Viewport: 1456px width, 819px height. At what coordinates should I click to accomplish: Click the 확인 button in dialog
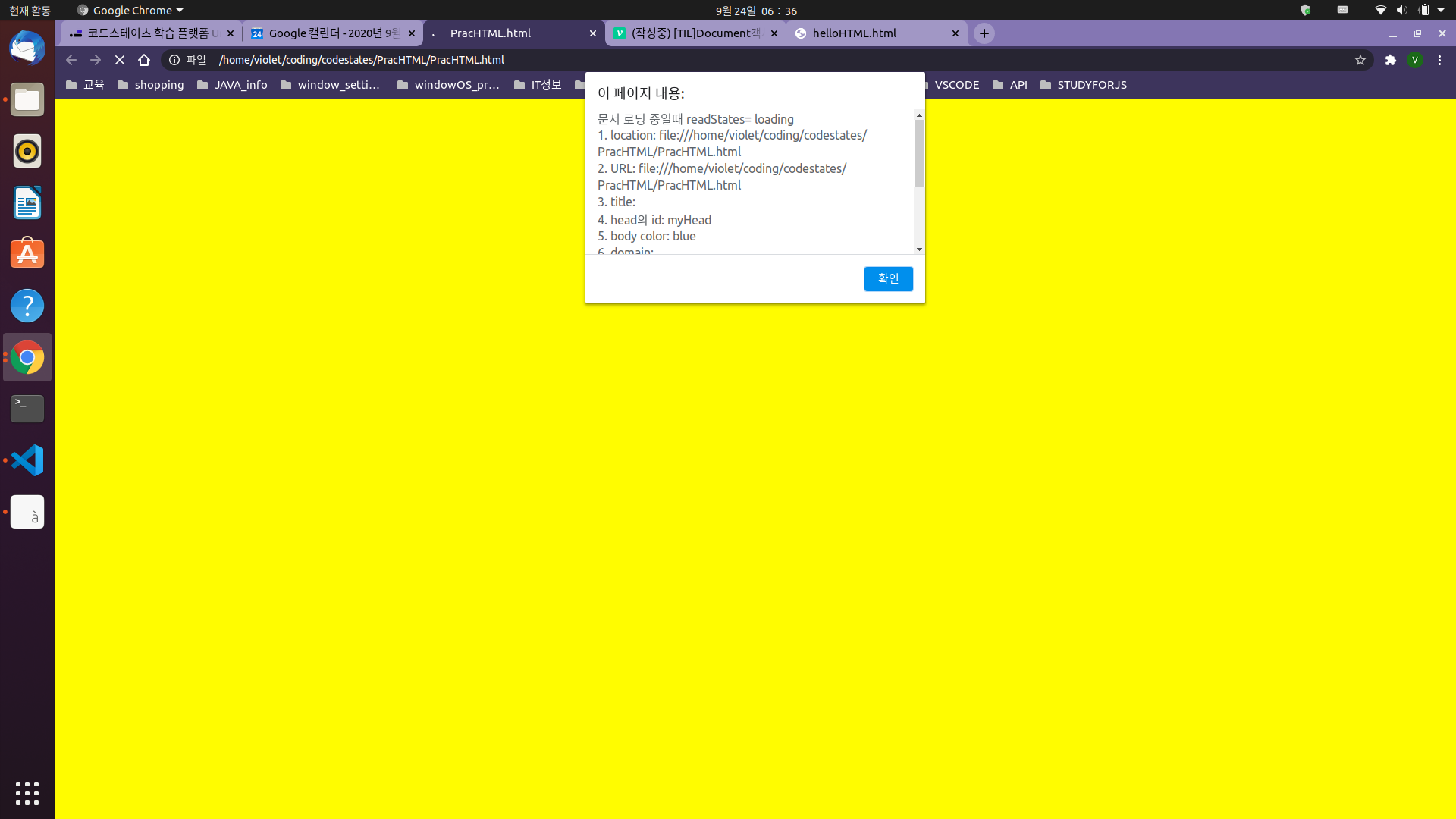[x=888, y=278]
